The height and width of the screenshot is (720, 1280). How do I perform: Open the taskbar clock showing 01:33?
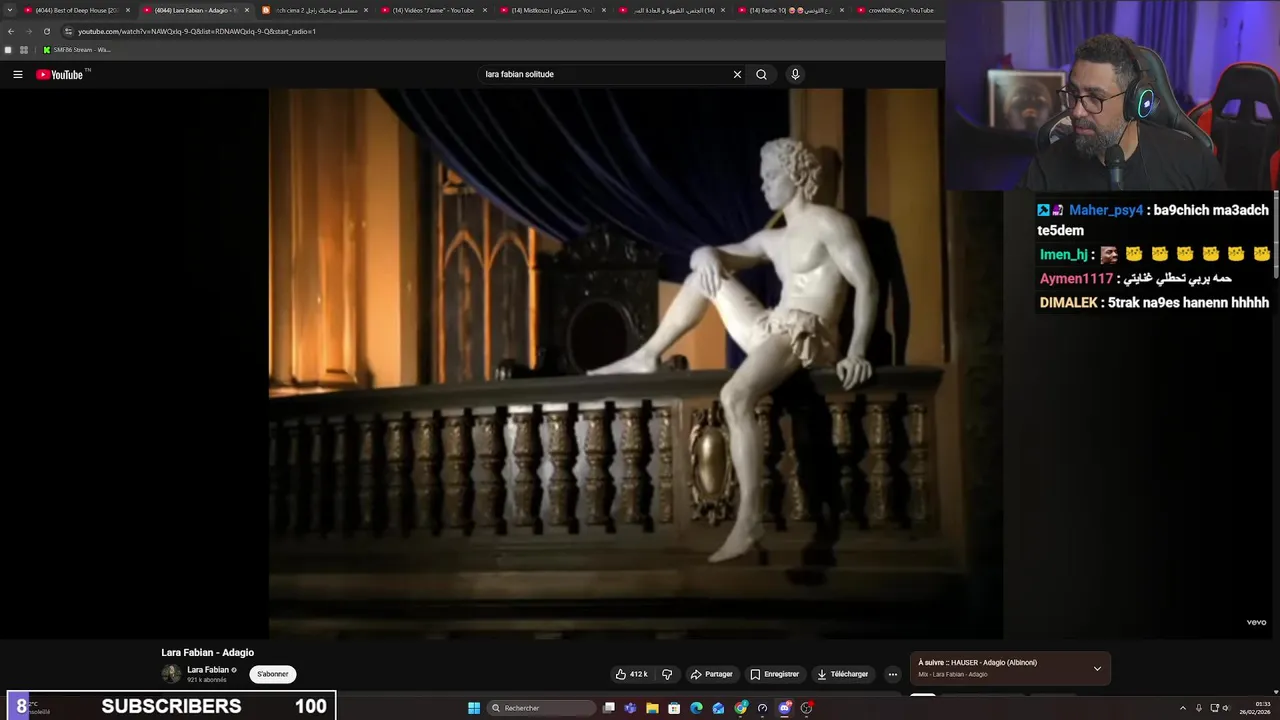coord(1255,708)
